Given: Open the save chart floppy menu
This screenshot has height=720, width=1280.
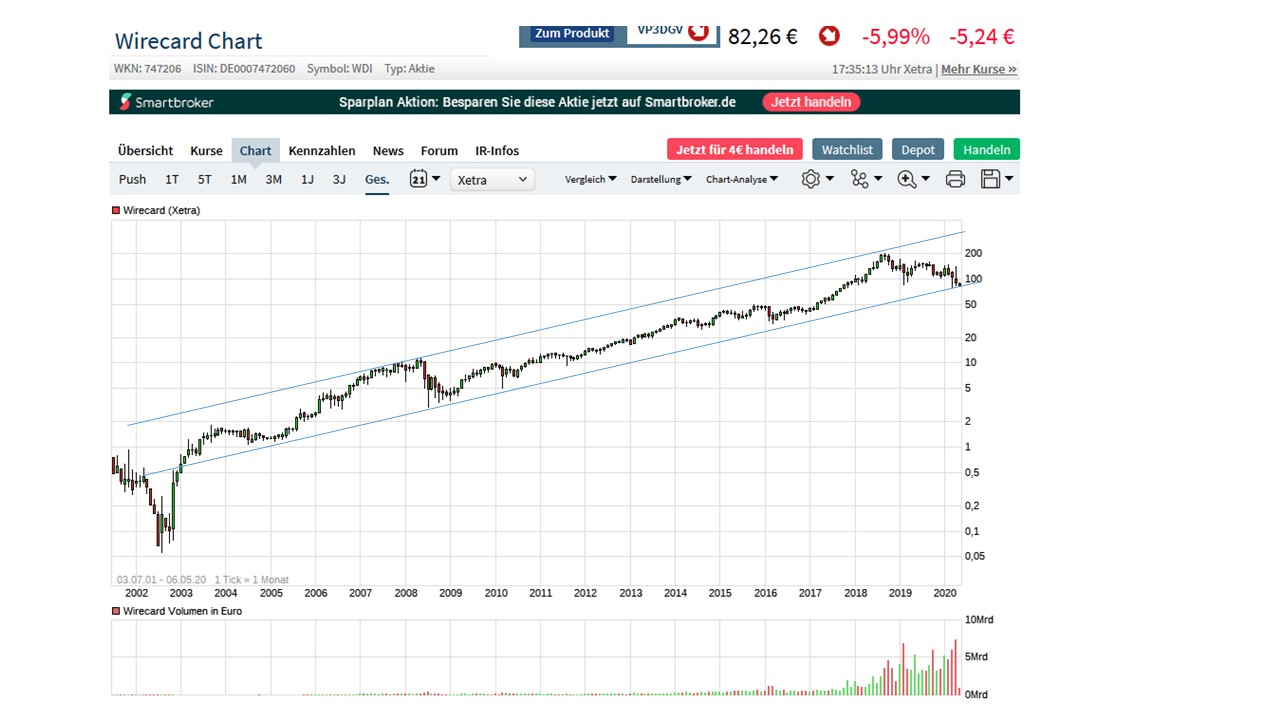Looking at the screenshot, I should (997, 179).
